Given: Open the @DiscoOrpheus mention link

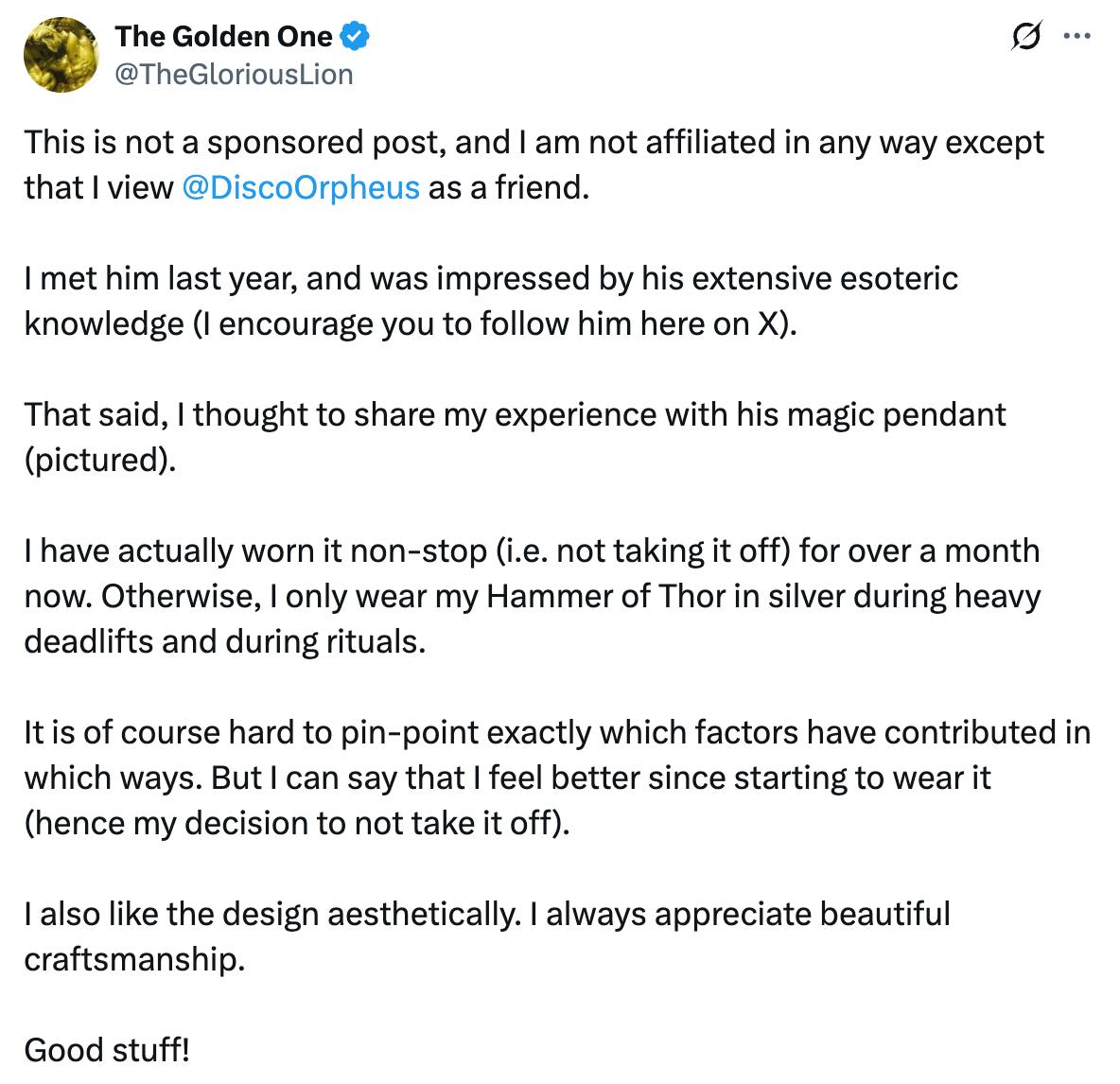Looking at the screenshot, I should click(x=300, y=187).
